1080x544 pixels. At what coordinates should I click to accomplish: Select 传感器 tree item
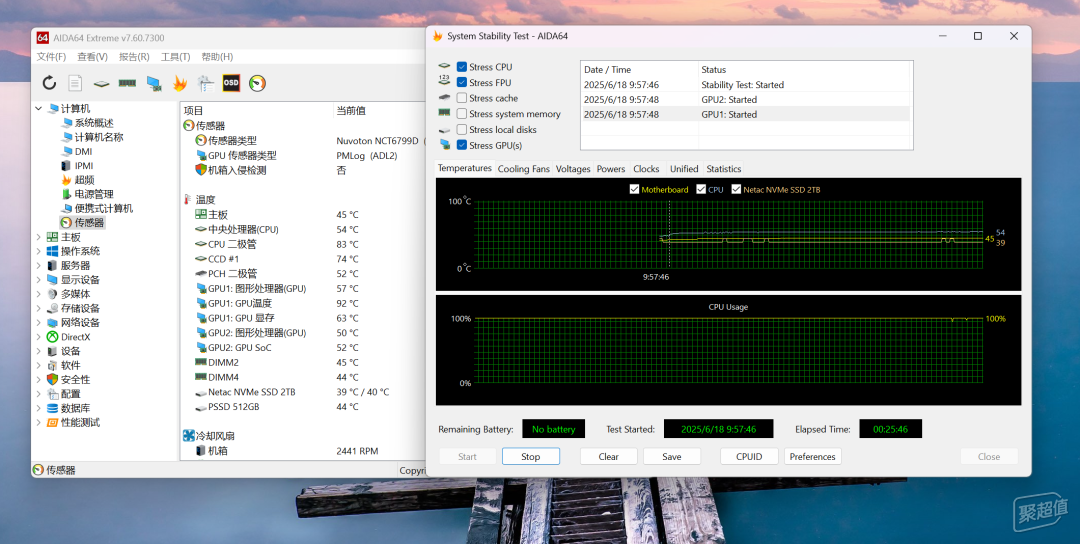point(89,222)
